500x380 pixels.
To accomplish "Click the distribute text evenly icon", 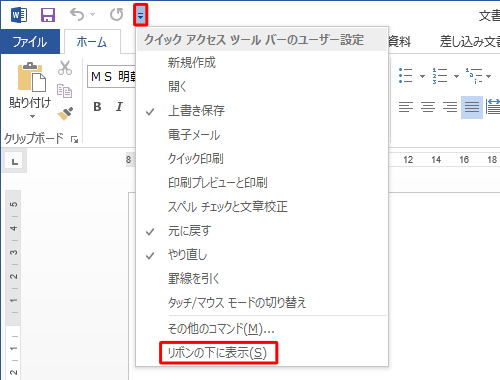I will pyautogui.click(x=493, y=107).
